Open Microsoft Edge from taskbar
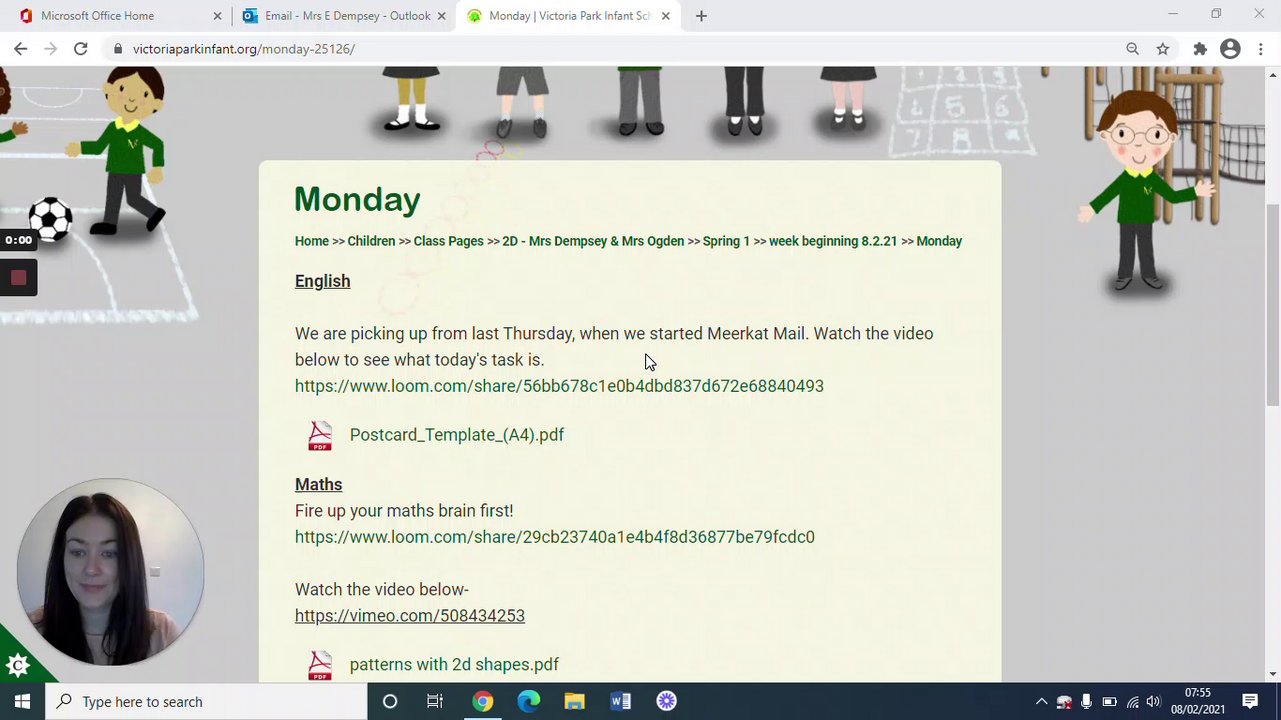The width and height of the screenshot is (1281, 720). (528, 702)
